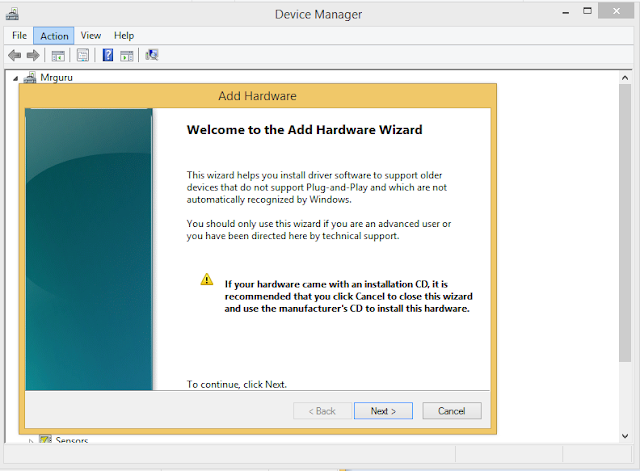The image size is (640, 471).
Task: Open the Help menu
Action: [124, 36]
